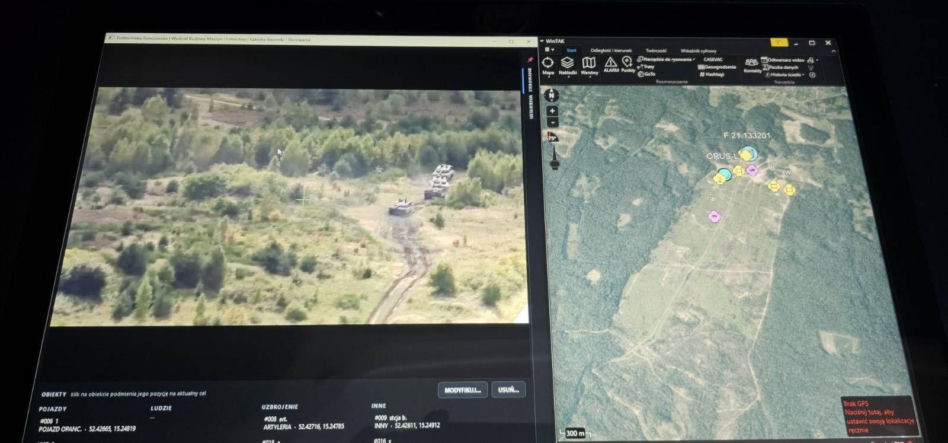This screenshot has width=948, height=443.
Task: Select the F.21.133201 map marker
Action: 748,154
